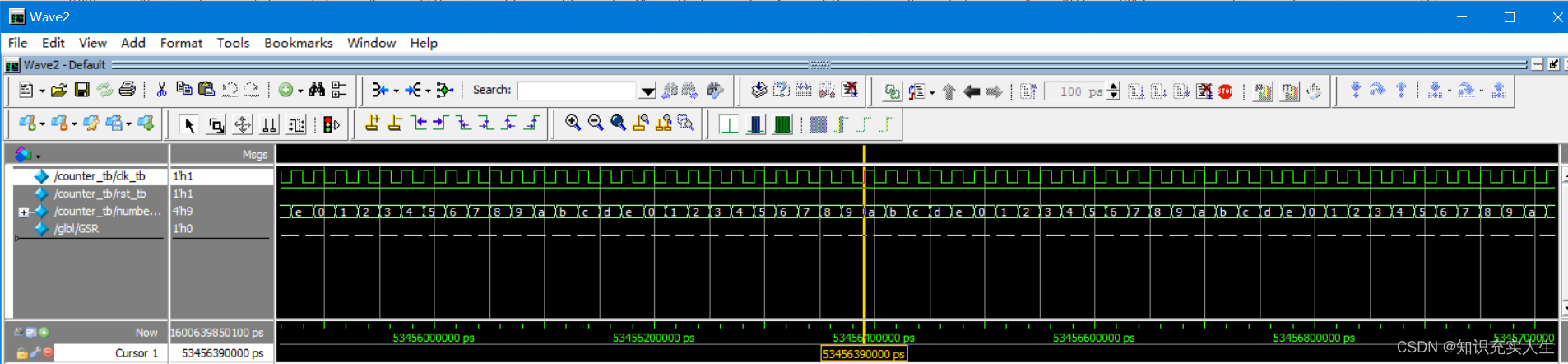Toggle the Cursor 1 lock icon

pyautogui.click(x=21, y=352)
